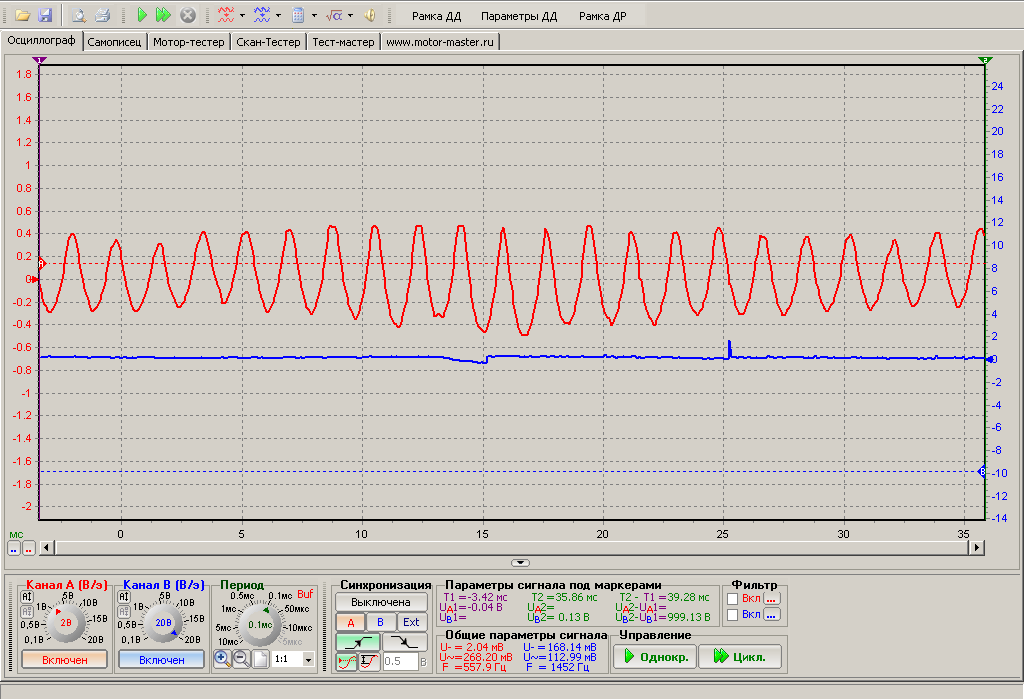Open the 1:1 zoom scale dropdown
The height and width of the screenshot is (700, 1024).
(308, 660)
